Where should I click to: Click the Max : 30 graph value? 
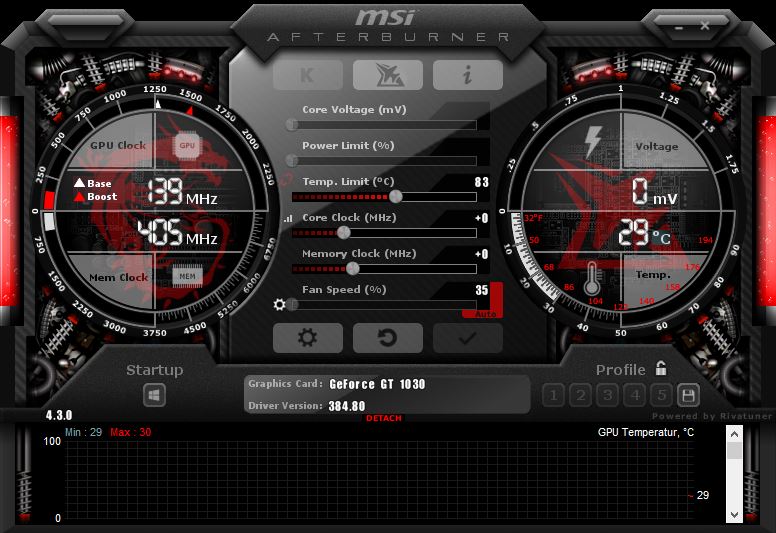coord(131,432)
